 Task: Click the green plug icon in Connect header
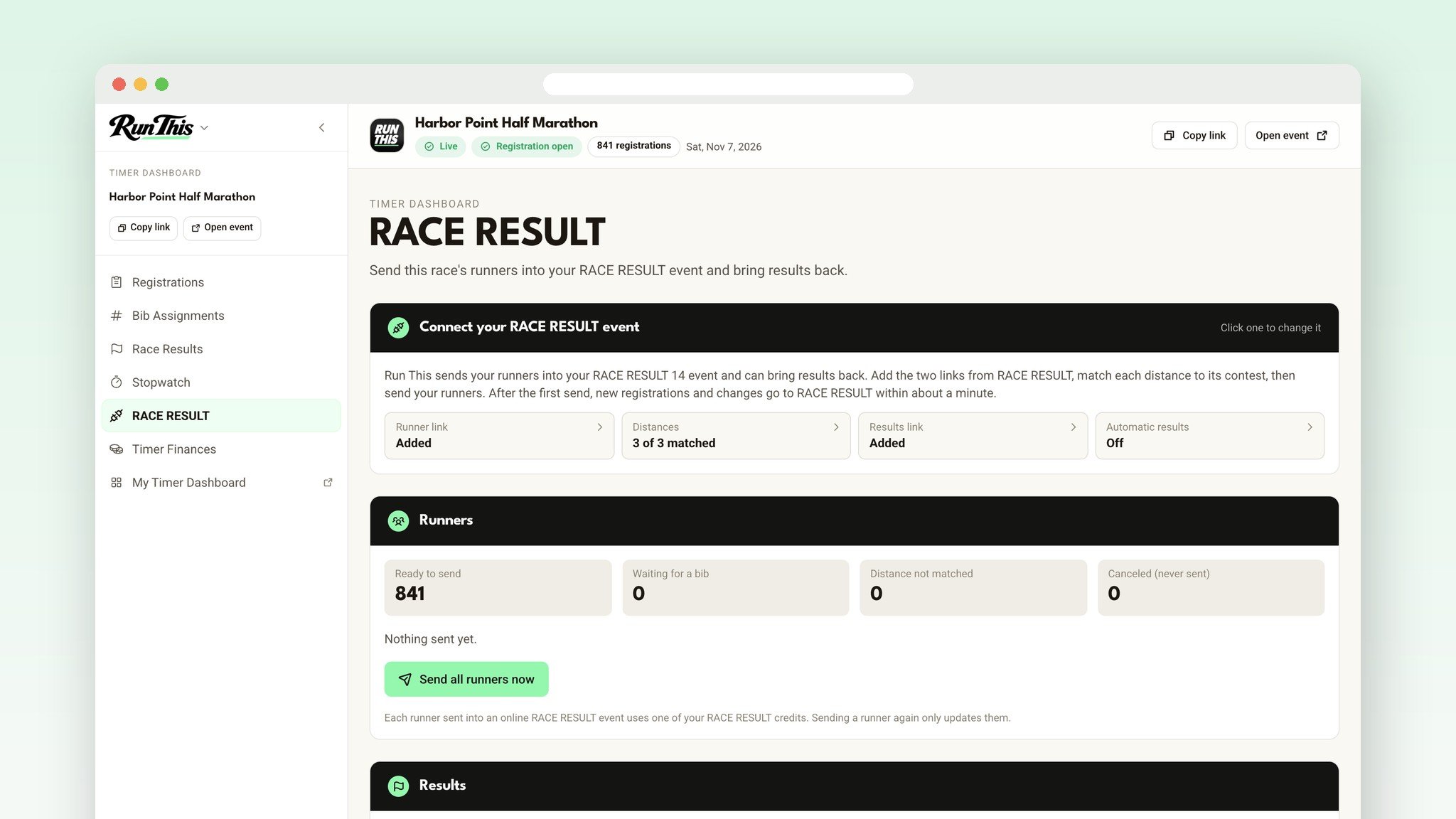(x=398, y=328)
